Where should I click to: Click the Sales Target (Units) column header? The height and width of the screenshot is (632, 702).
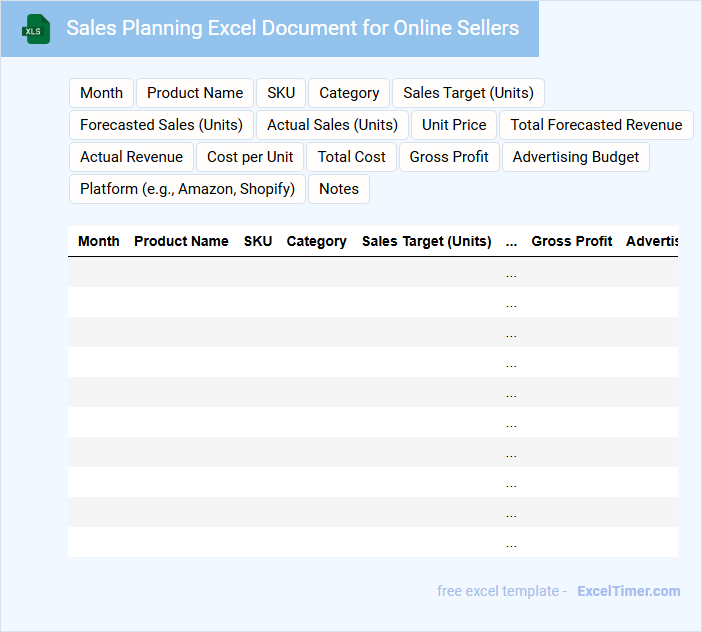426,241
